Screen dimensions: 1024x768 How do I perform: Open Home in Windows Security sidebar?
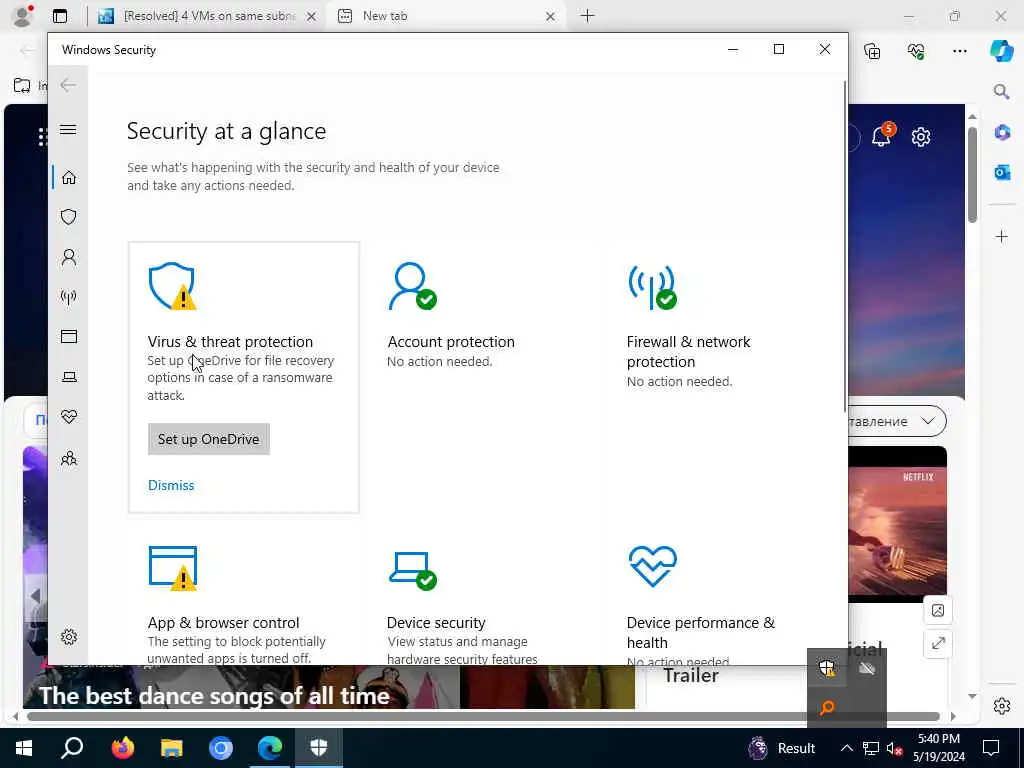click(x=69, y=178)
